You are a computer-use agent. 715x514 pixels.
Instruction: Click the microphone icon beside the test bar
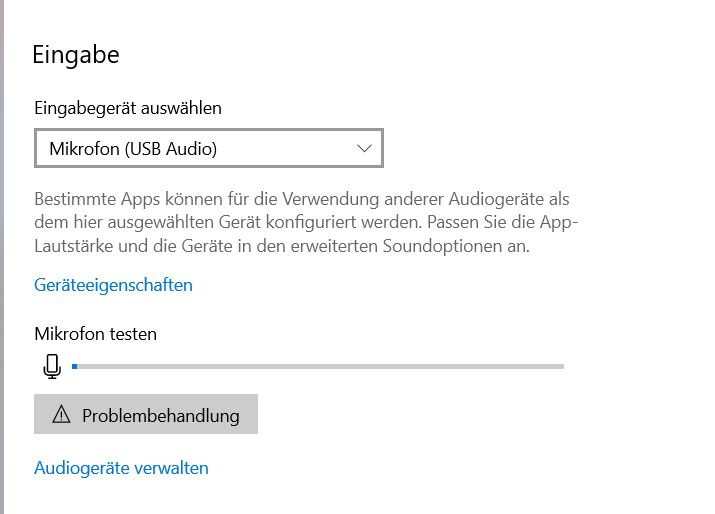[x=52, y=367]
